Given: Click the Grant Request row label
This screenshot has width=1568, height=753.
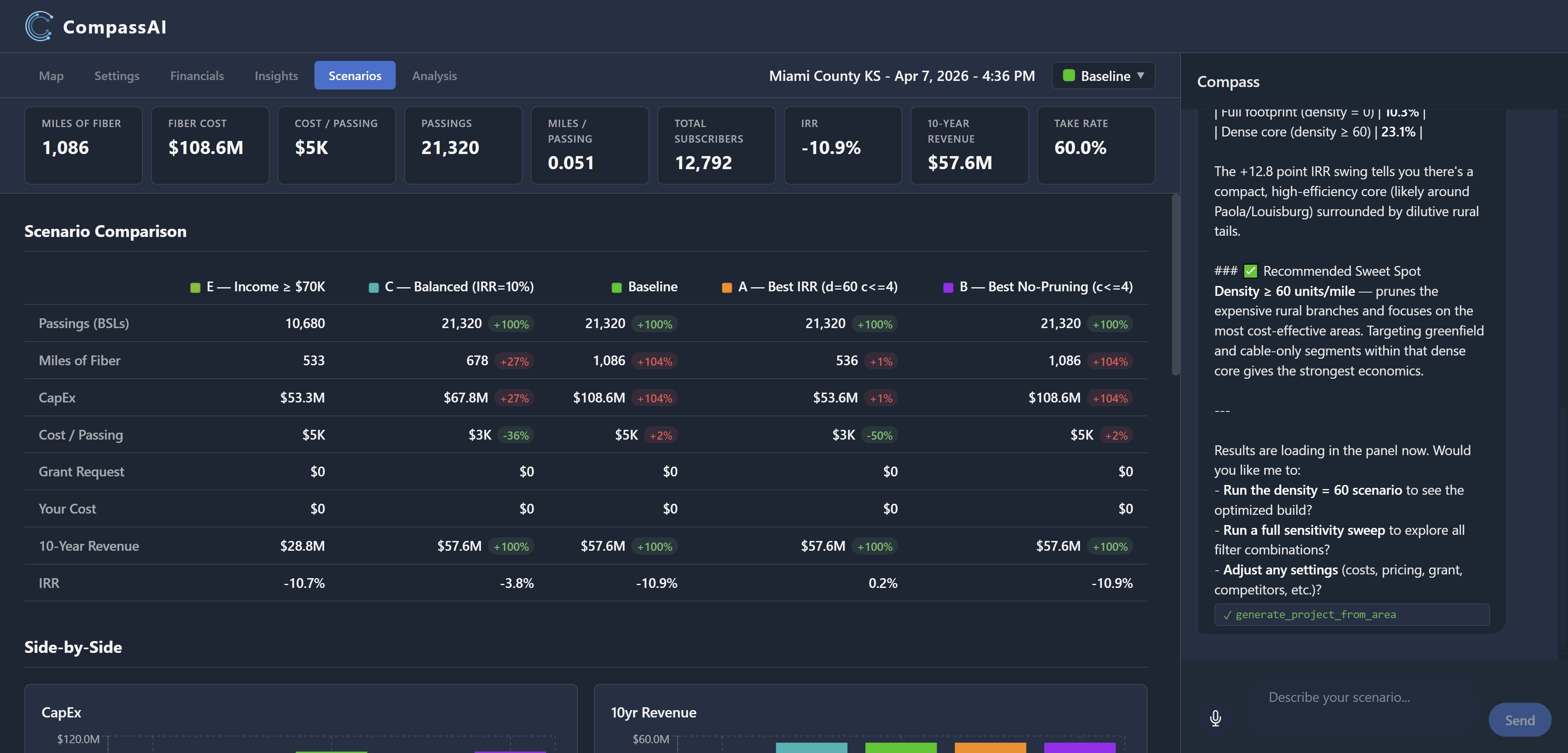Looking at the screenshot, I should point(82,471).
